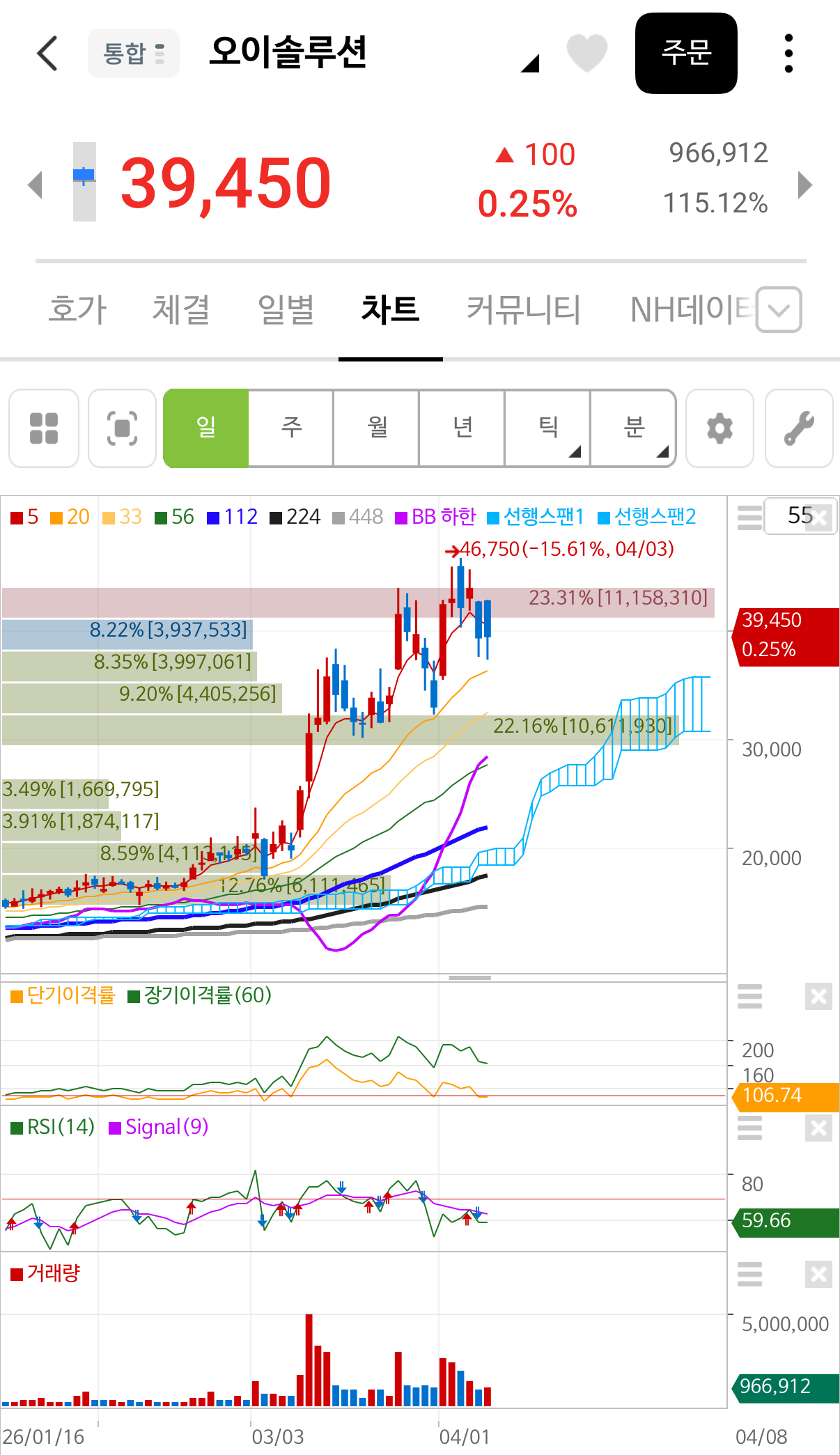This screenshot has width=840, height=1455.
Task: Tap the 장기이격률(60) legend label
Action: pyautogui.click(x=208, y=995)
